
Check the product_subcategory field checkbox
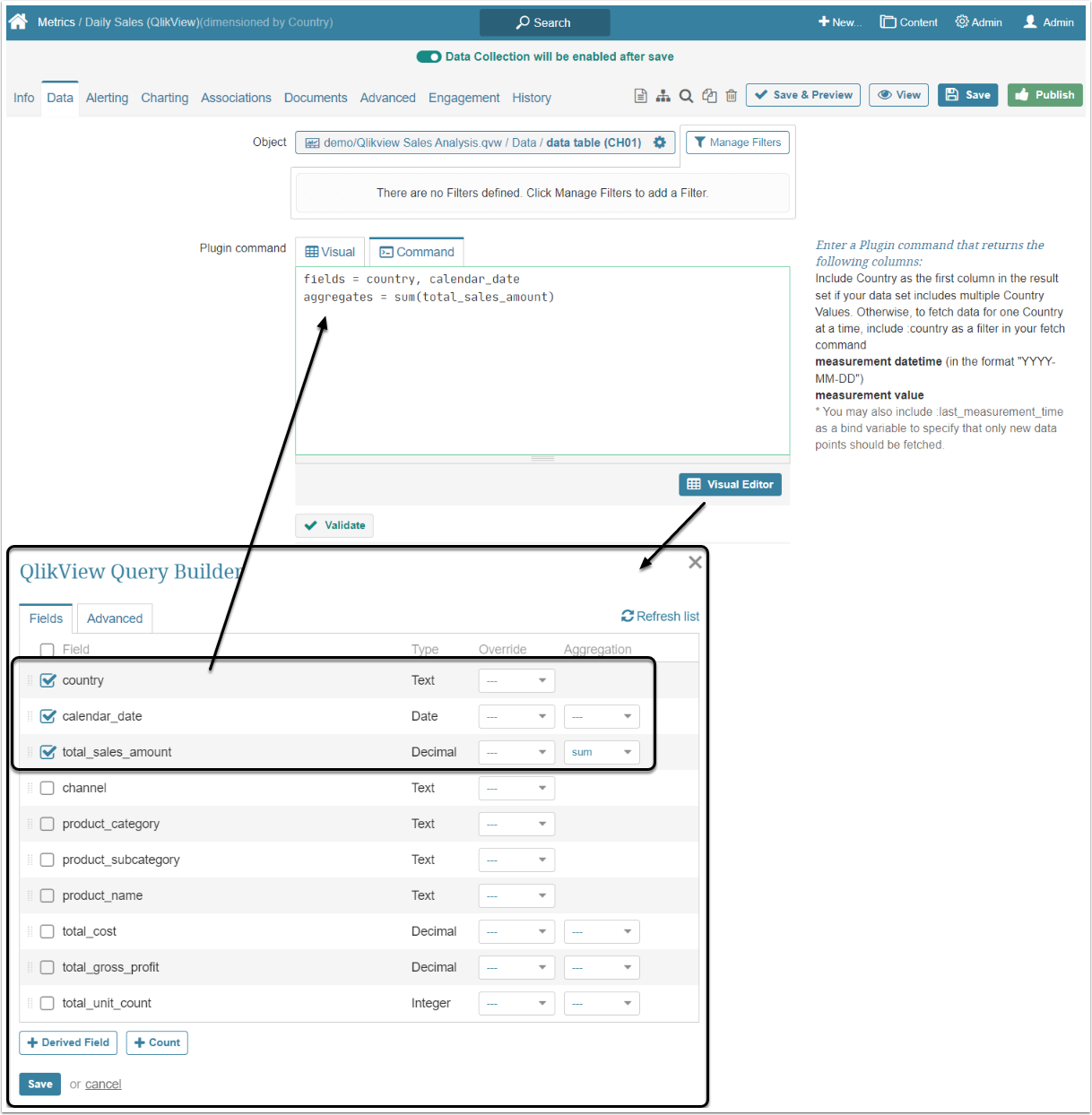tap(48, 860)
